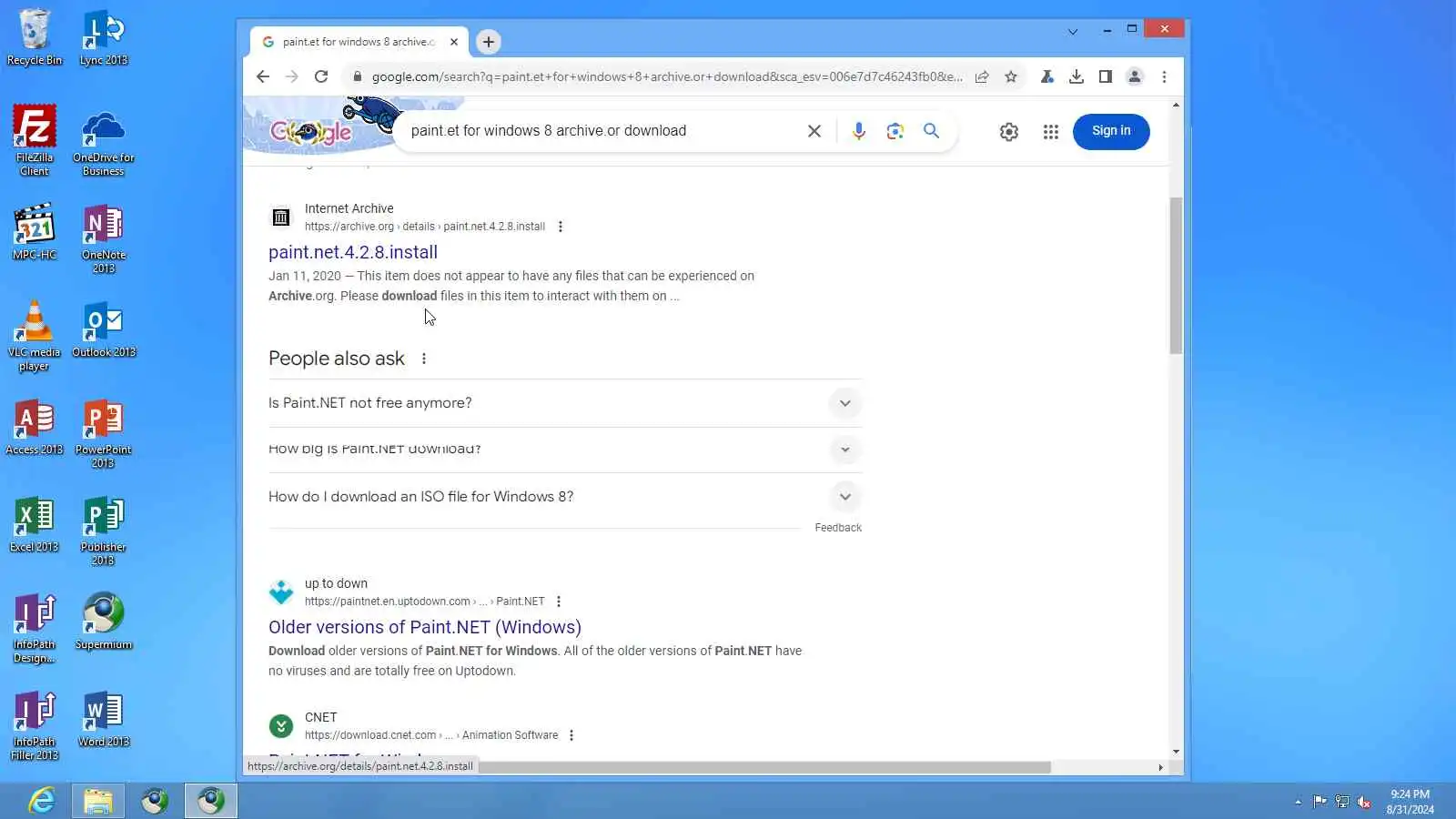Select the Excel 2013 desktop icon

click(x=35, y=524)
